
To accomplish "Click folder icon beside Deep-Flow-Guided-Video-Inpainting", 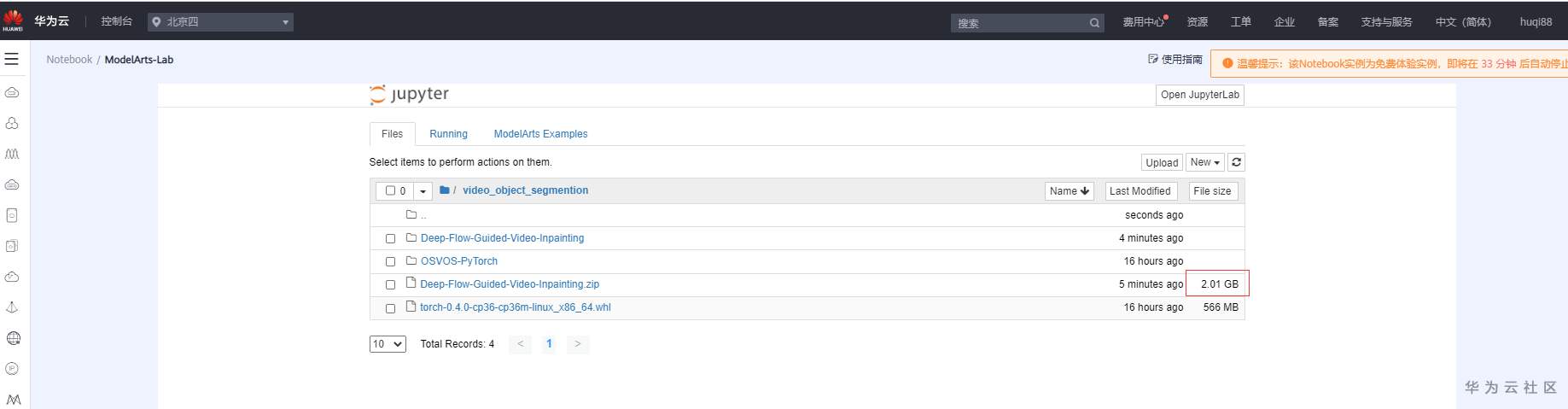I will (411, 237).
